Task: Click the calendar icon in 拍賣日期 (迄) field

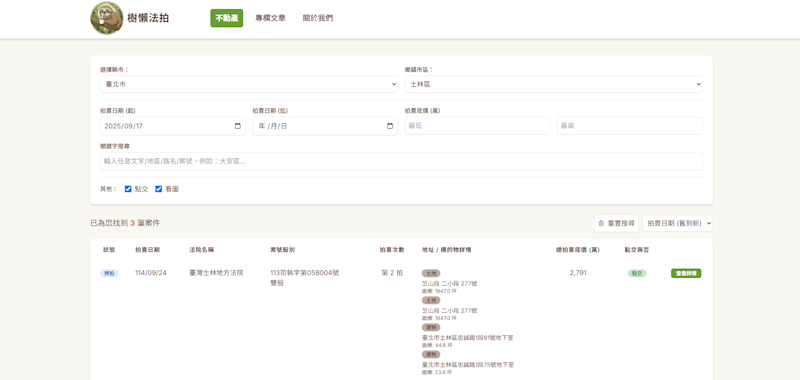Action: (x=390, y=126)
